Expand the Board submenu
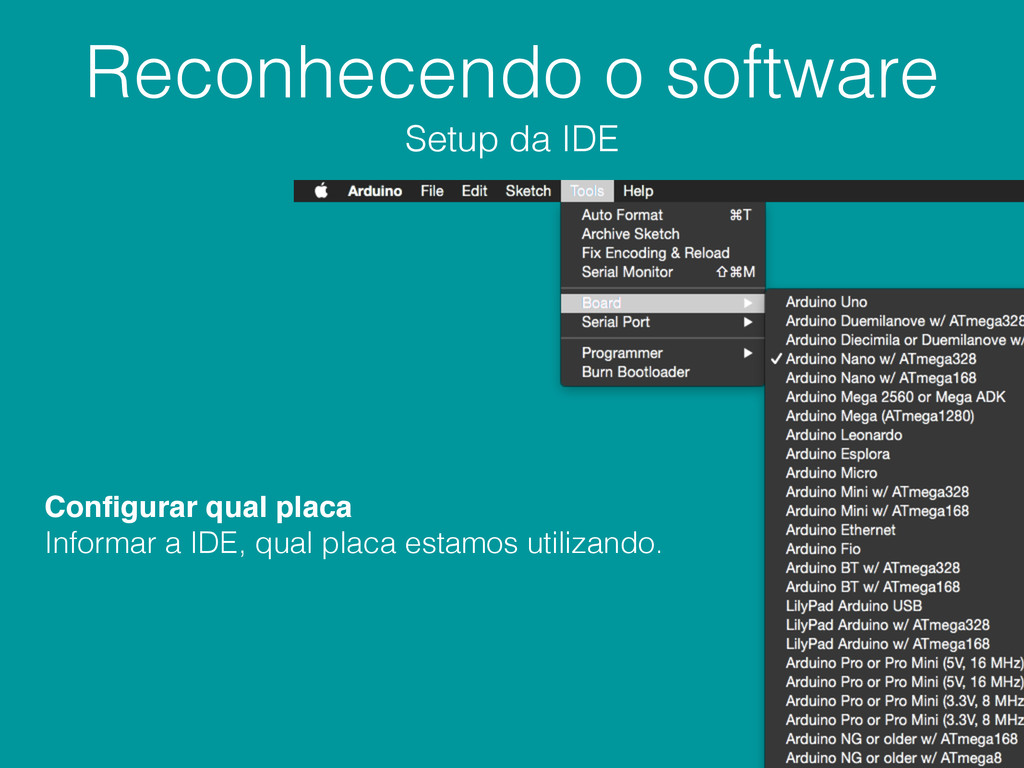 pos(663,303)
